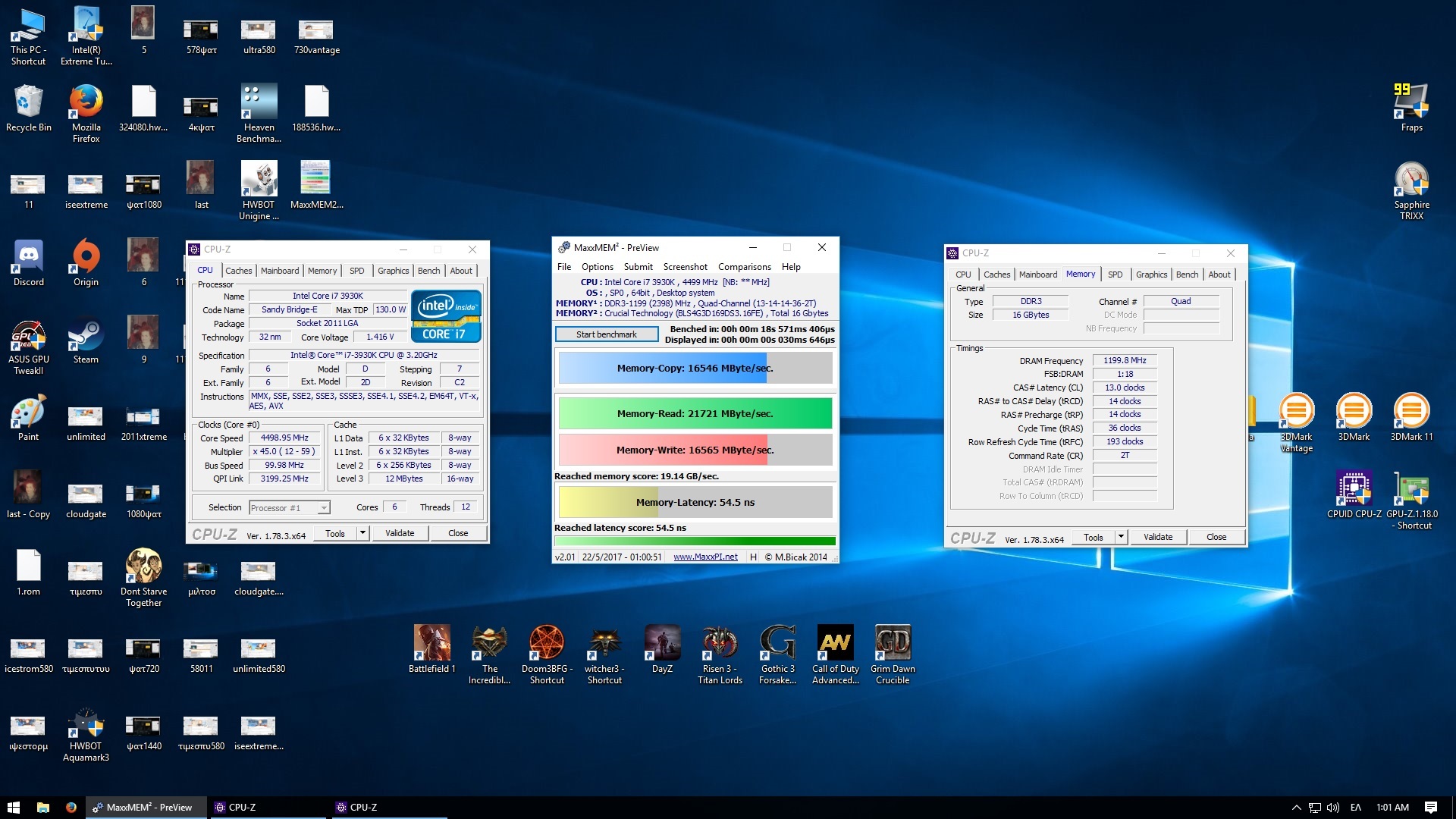The image size is (1456, 819).
Task: Switch to Caches tab in left CPU-Z
Action: point(238,271)
